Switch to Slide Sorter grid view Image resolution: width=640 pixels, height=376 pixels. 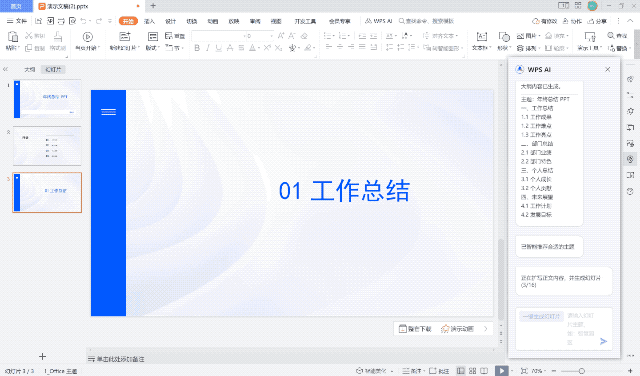[x=473, y=371]
